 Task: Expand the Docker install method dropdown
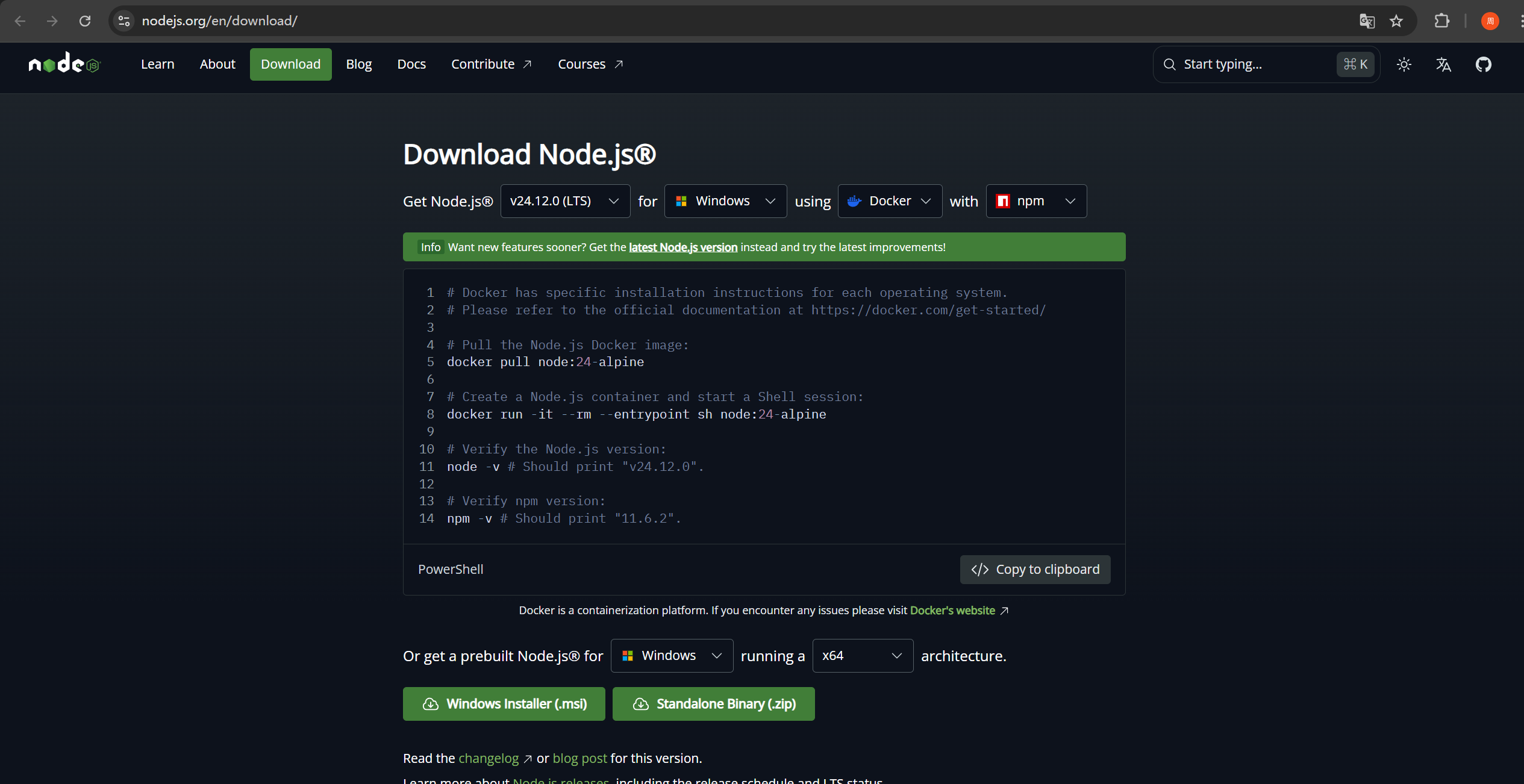point(890,201)
